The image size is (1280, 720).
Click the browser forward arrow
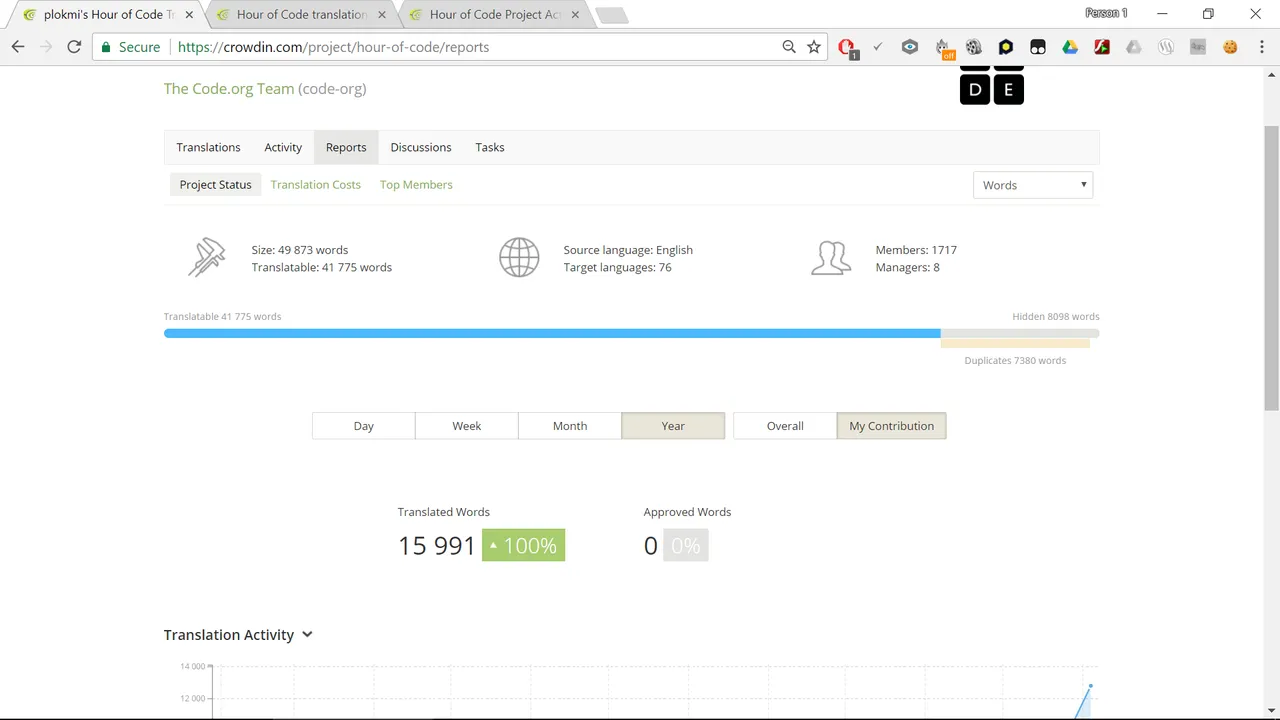46,47
